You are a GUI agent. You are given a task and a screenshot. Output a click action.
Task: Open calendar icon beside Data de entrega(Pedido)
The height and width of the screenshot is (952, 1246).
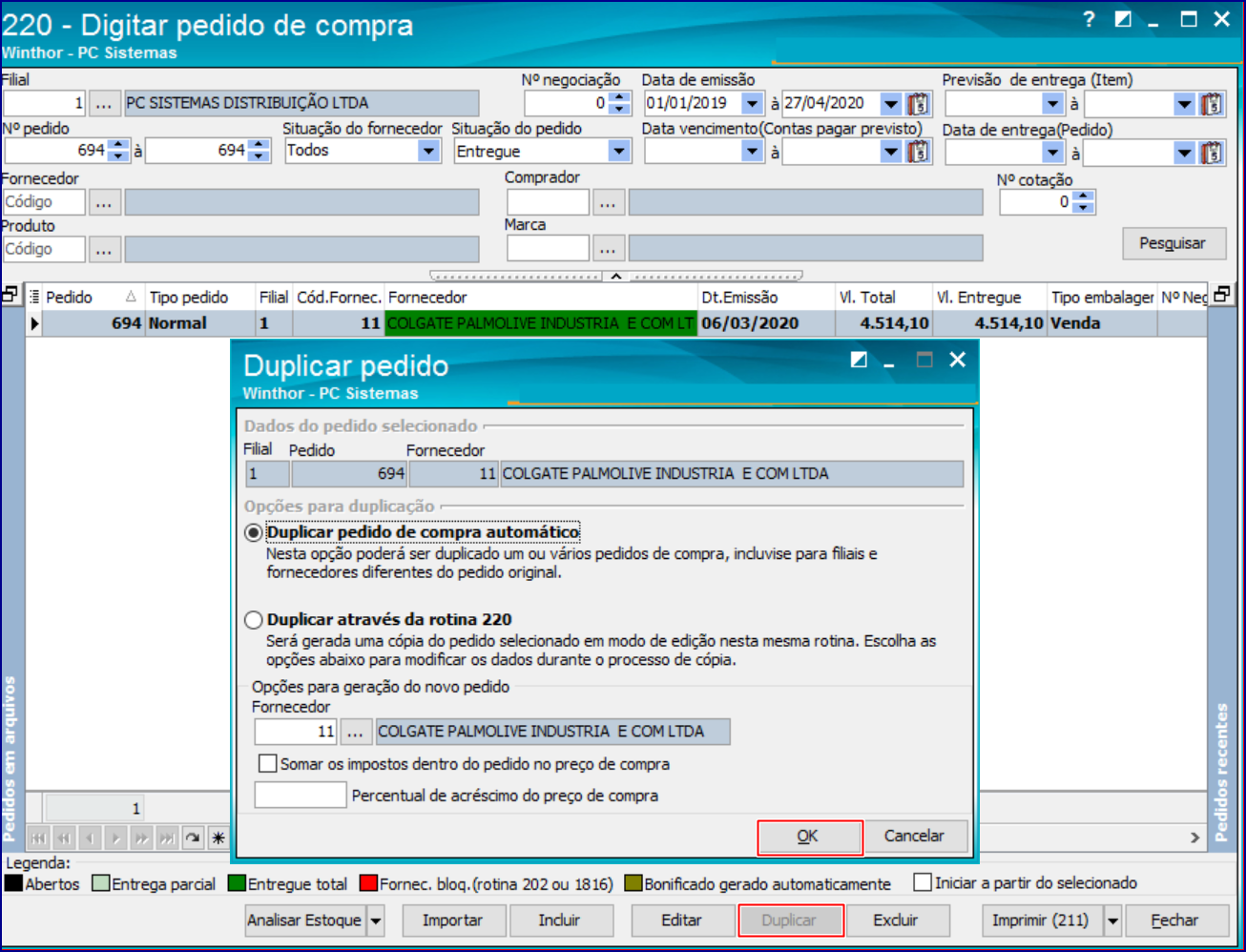tap(1212, 153)
